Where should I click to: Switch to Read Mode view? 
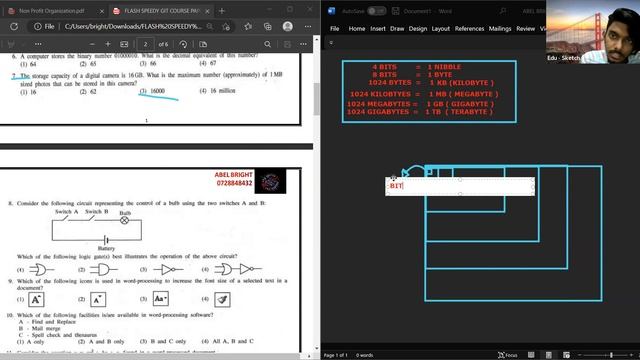tap(531, 355)
